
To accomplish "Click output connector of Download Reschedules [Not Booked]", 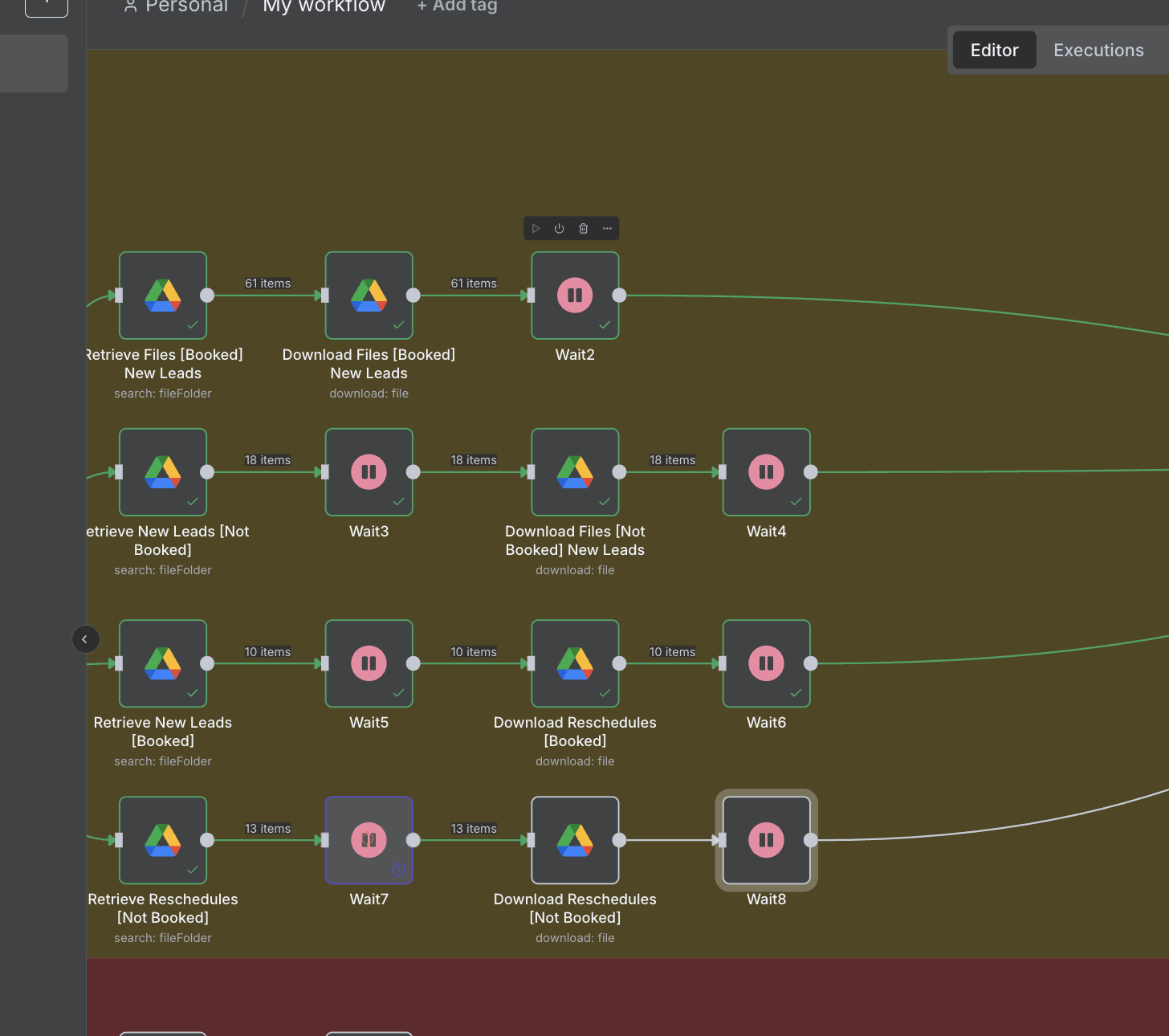I will click(619, 840).
